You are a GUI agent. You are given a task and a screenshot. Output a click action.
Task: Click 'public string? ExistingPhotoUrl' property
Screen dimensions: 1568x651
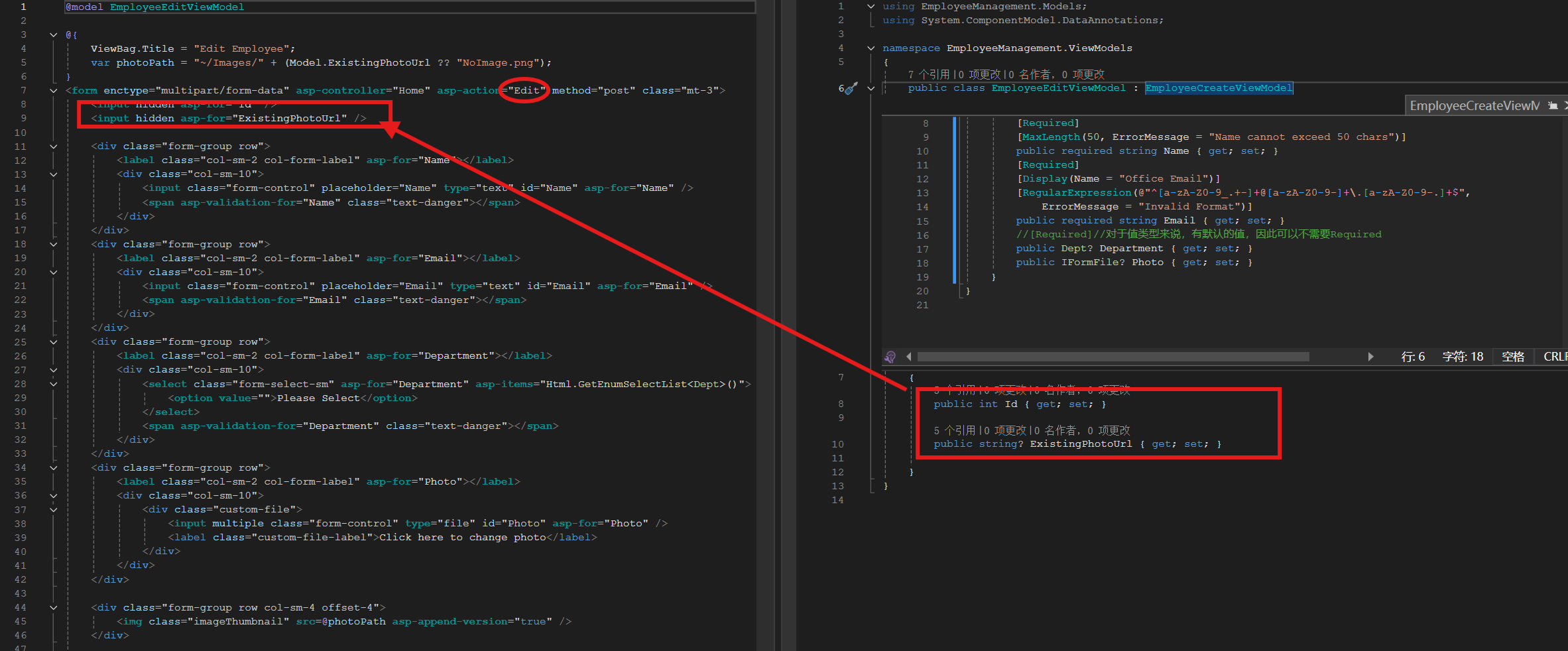(x=1077, y=444)
